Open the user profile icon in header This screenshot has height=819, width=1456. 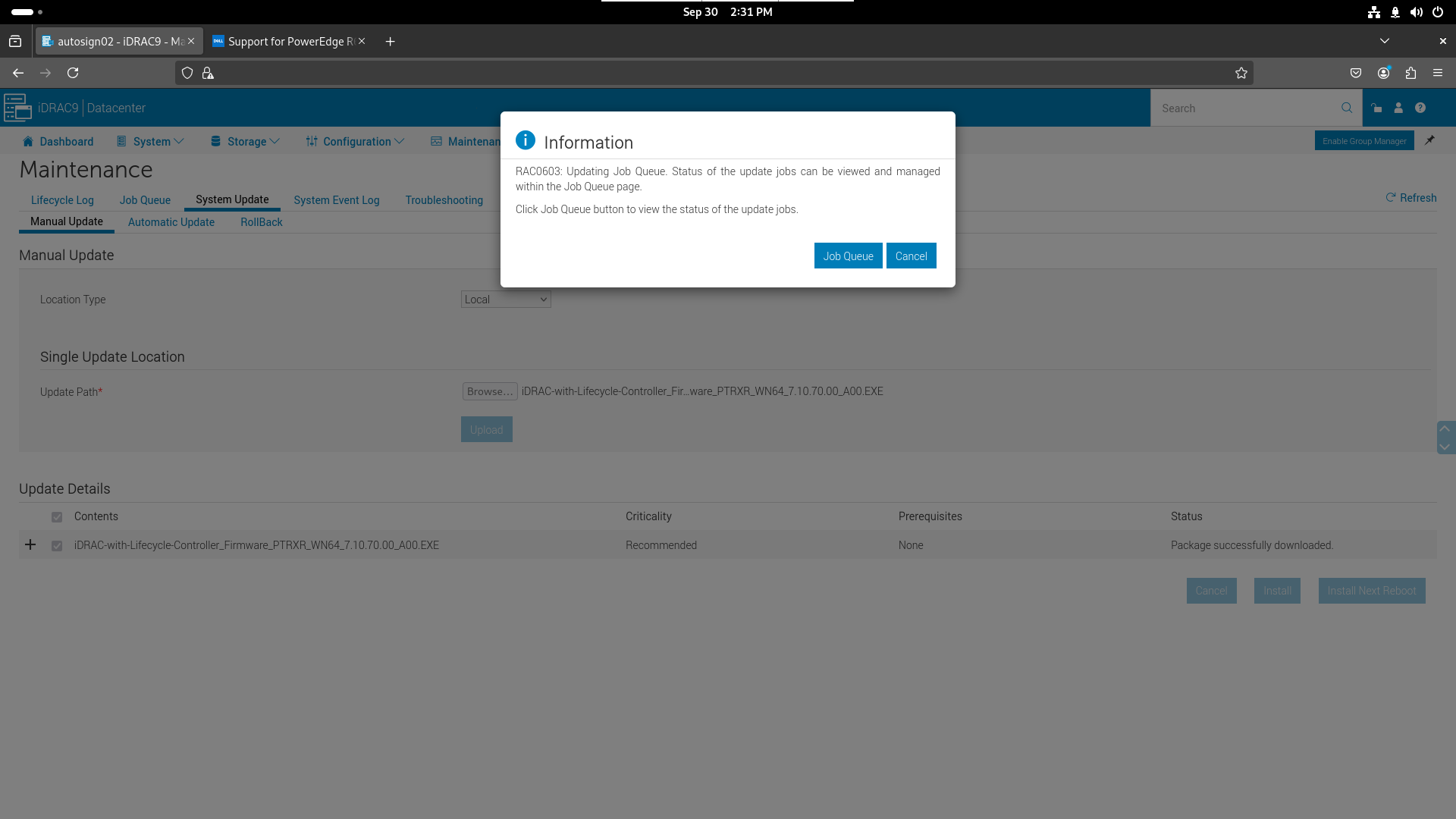pos(1398,108)
